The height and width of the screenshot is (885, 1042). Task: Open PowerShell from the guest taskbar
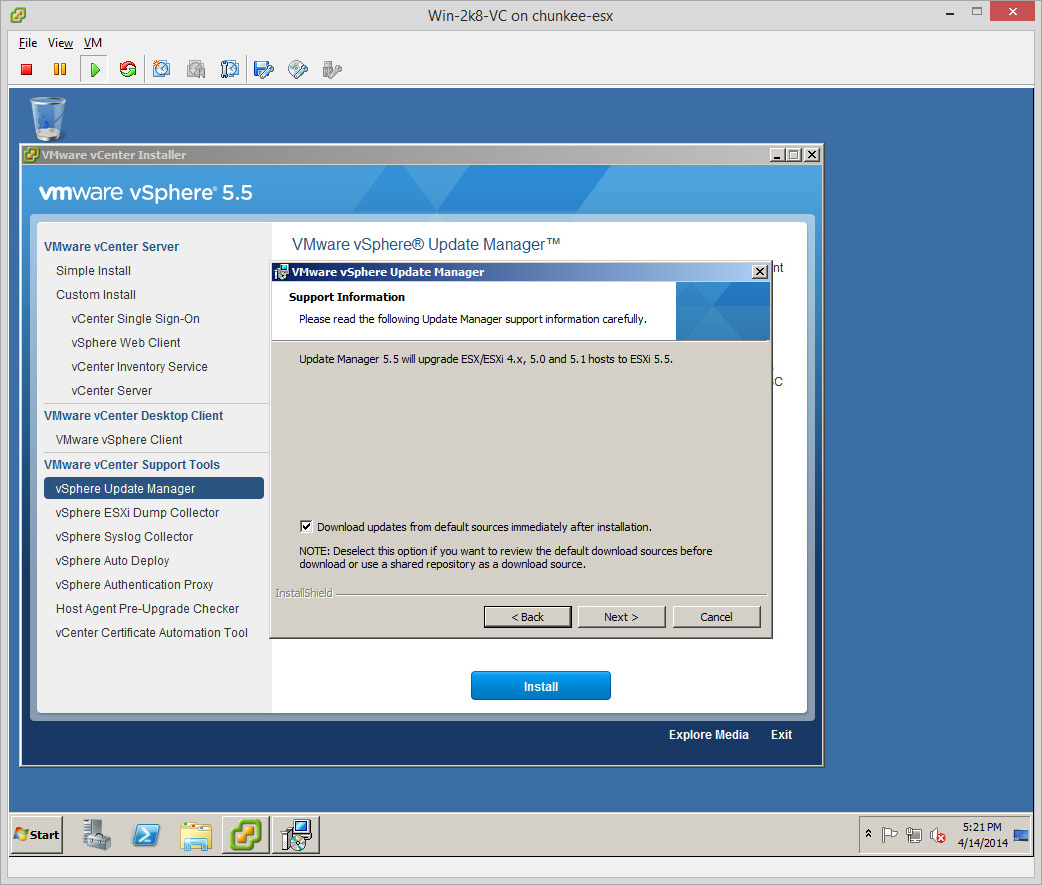tap(146, 835)
